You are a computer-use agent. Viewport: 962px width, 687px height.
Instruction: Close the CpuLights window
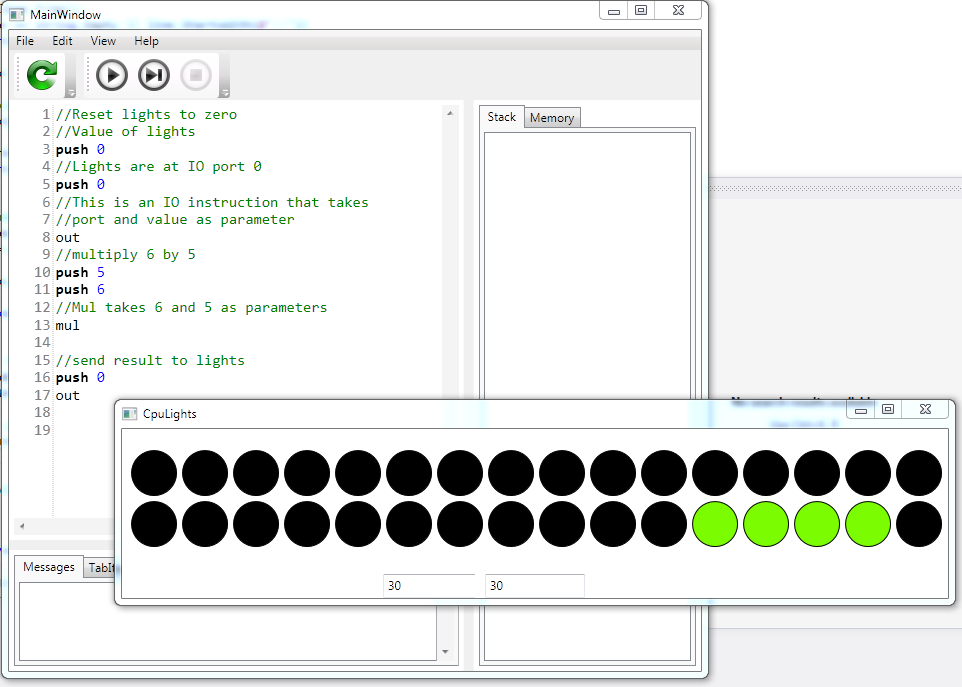(926, 409)
